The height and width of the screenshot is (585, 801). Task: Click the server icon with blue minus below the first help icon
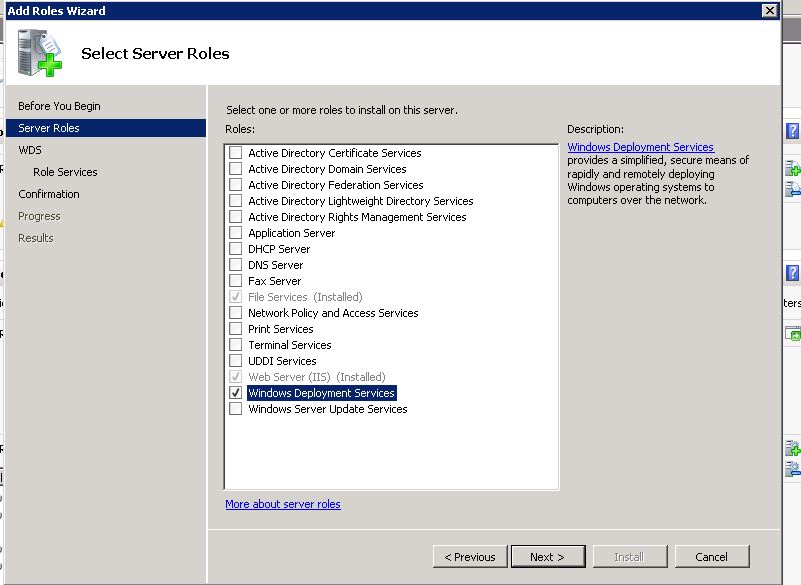click(x=793, y=189)
